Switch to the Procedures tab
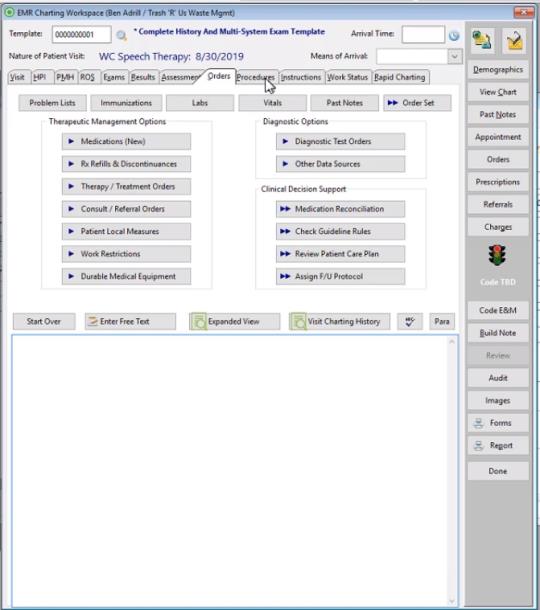Screen dimensions: 540x610 tap(256, 77)
